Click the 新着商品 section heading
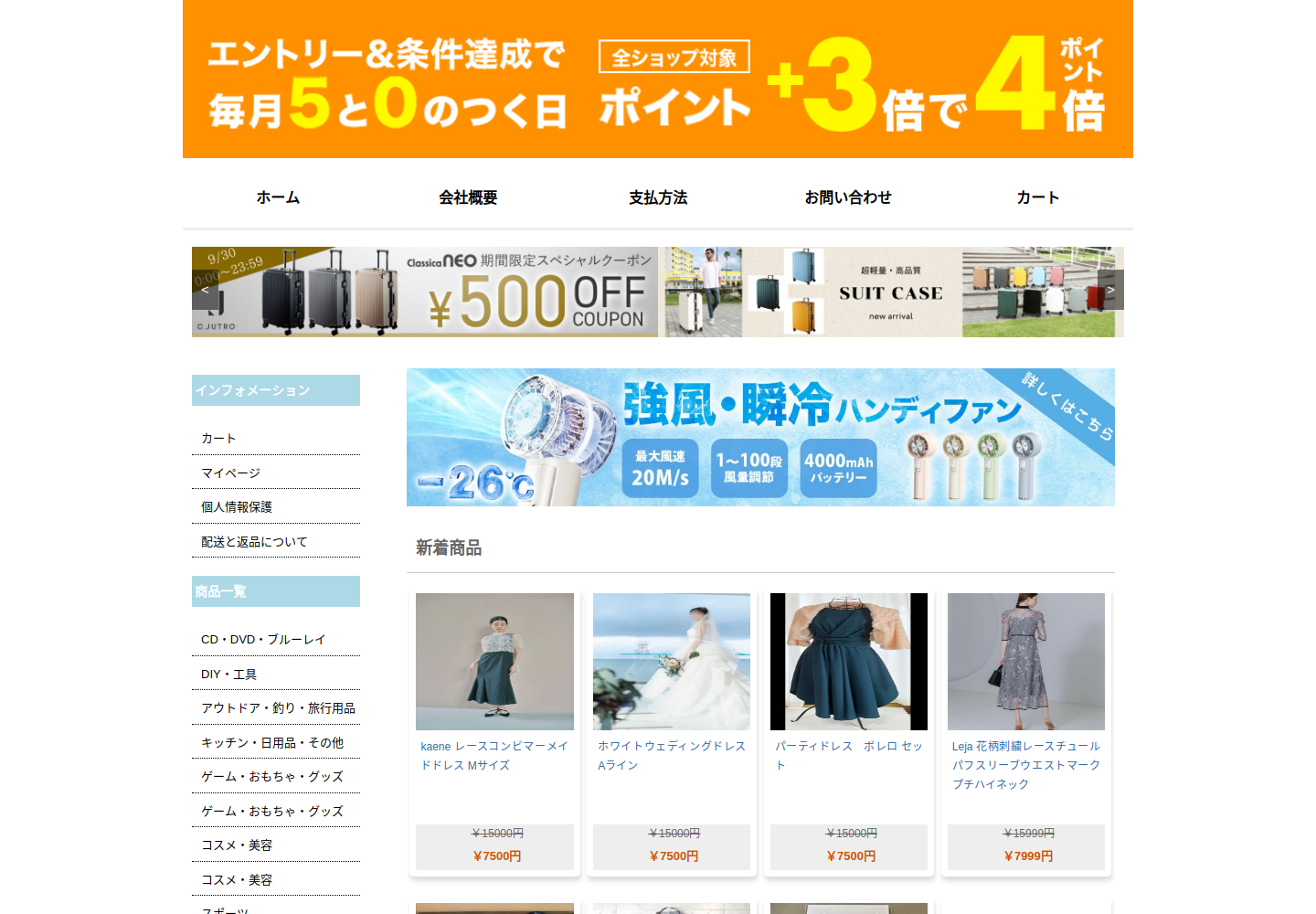1316x914 pixels. [449, 547]
